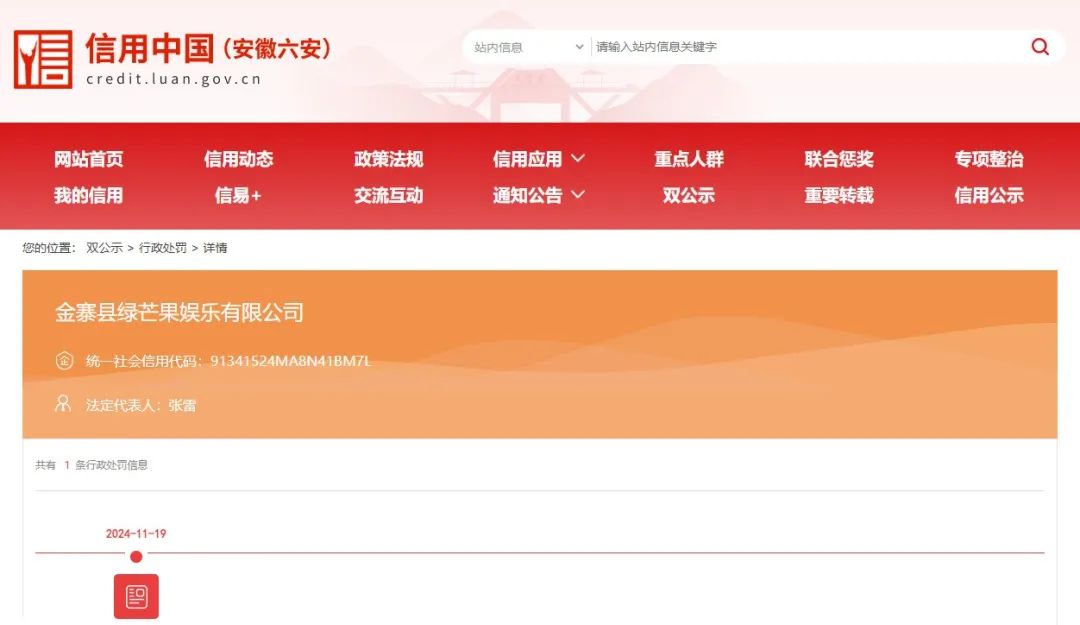Click the 行政处罚 breadcrumb link

point(163,248)
